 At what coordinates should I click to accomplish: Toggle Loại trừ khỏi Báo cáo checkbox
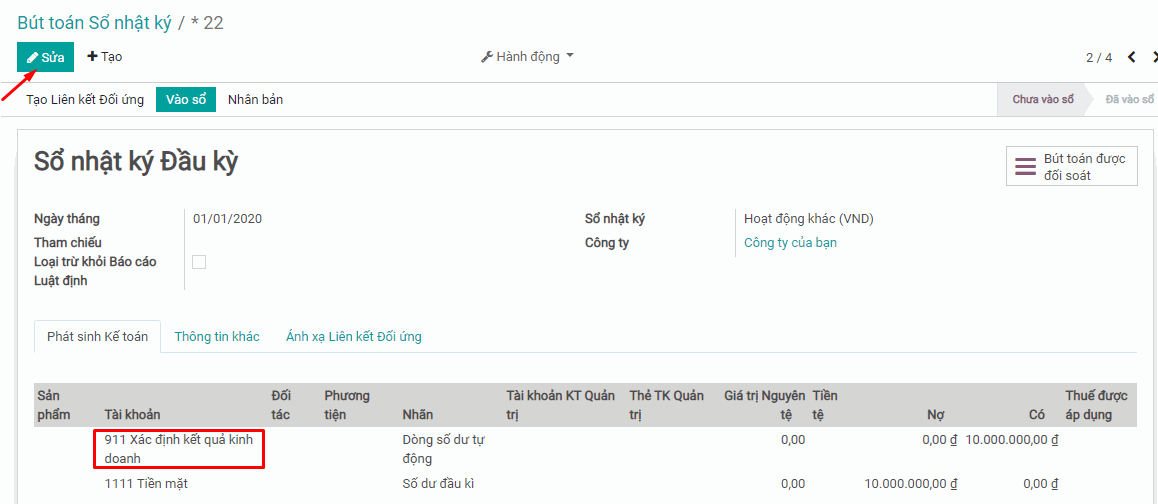(x=199, y=262)
